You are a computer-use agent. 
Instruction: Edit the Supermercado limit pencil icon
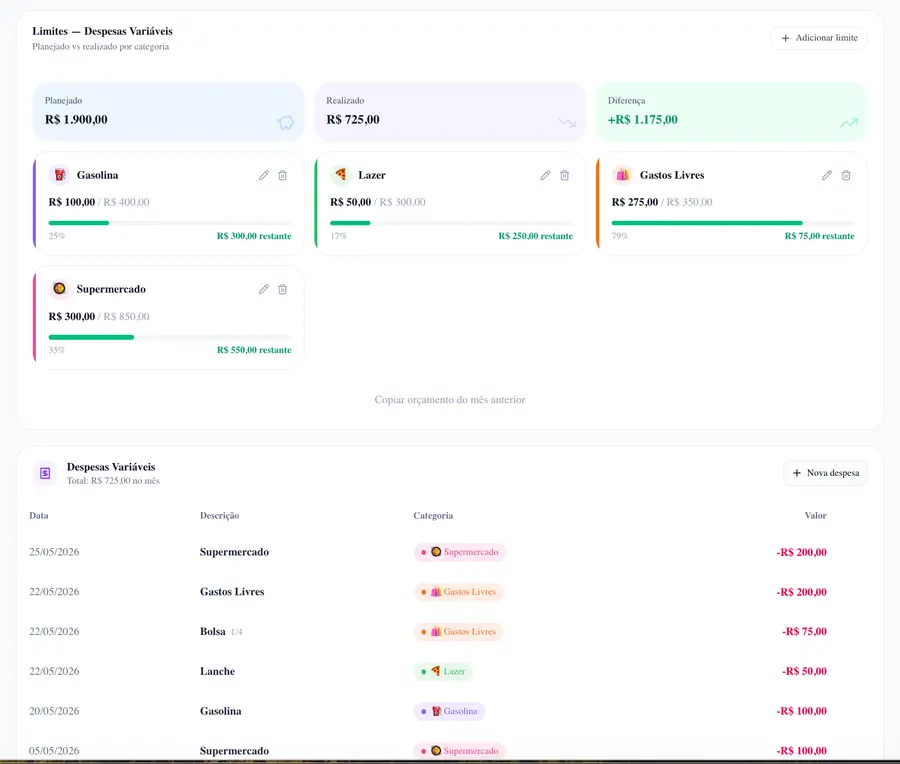point(263,289)
